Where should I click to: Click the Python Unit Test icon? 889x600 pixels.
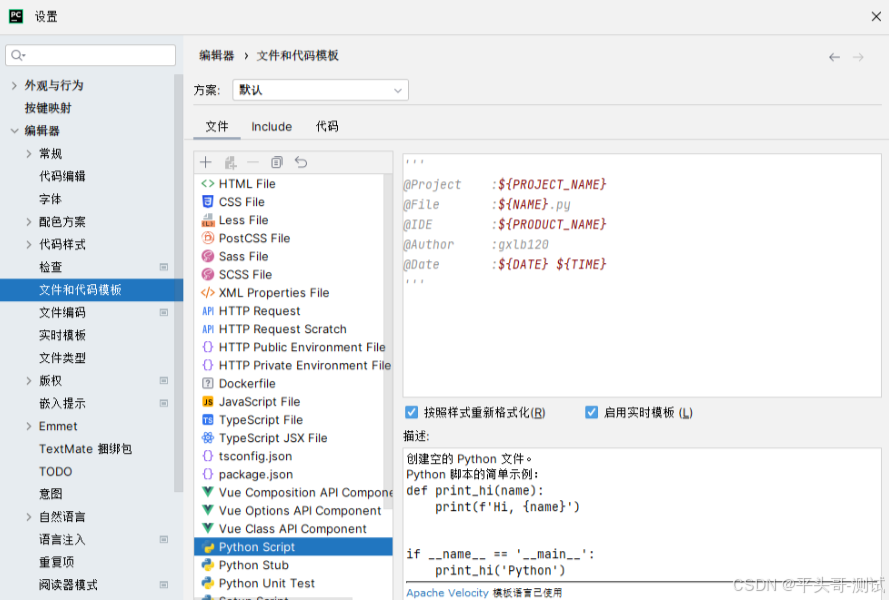[x=208, y=583]
